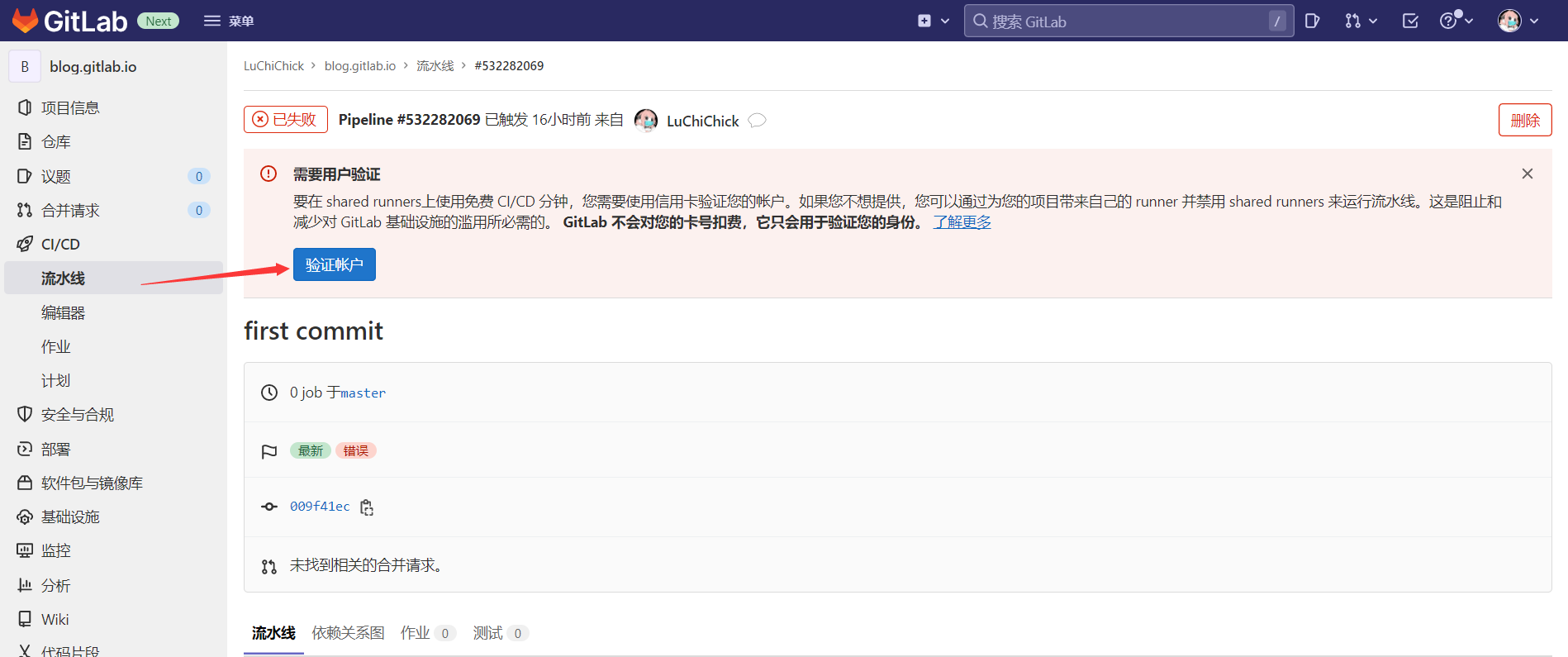Open the to-do list icon
Viewport: 1568px width, 657px height.
(1410, 21)
